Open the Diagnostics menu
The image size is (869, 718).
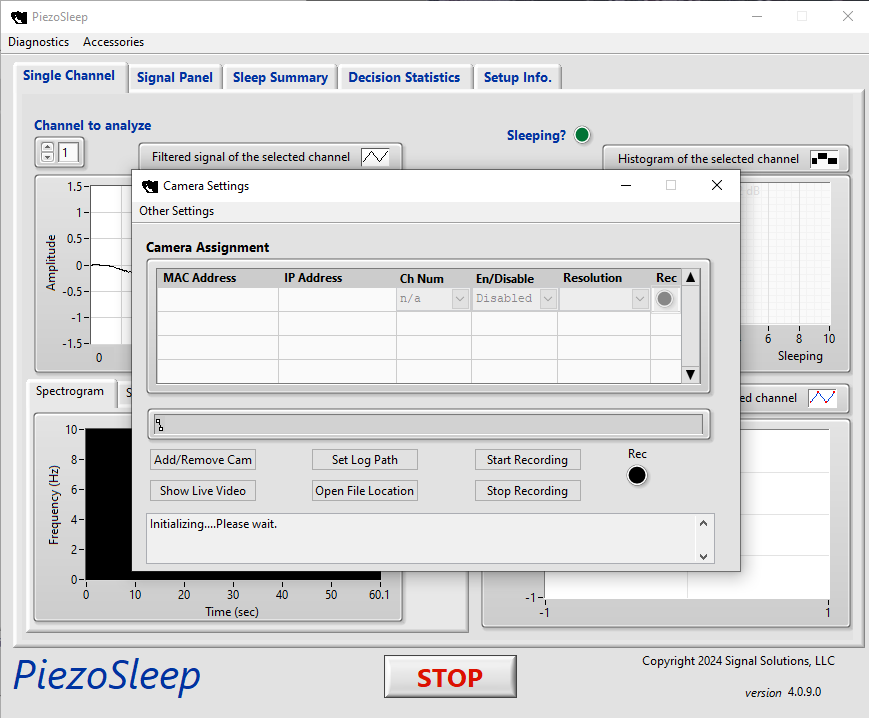[39, 42]
